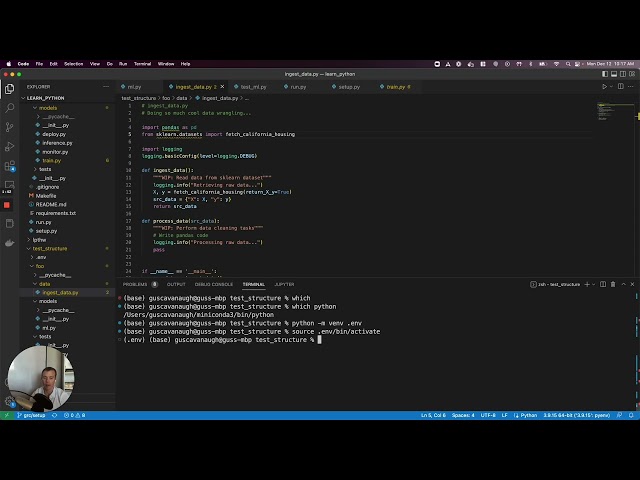Screen dimensions: 640x480
Task: Close the bottom panel
Action: 632,284
